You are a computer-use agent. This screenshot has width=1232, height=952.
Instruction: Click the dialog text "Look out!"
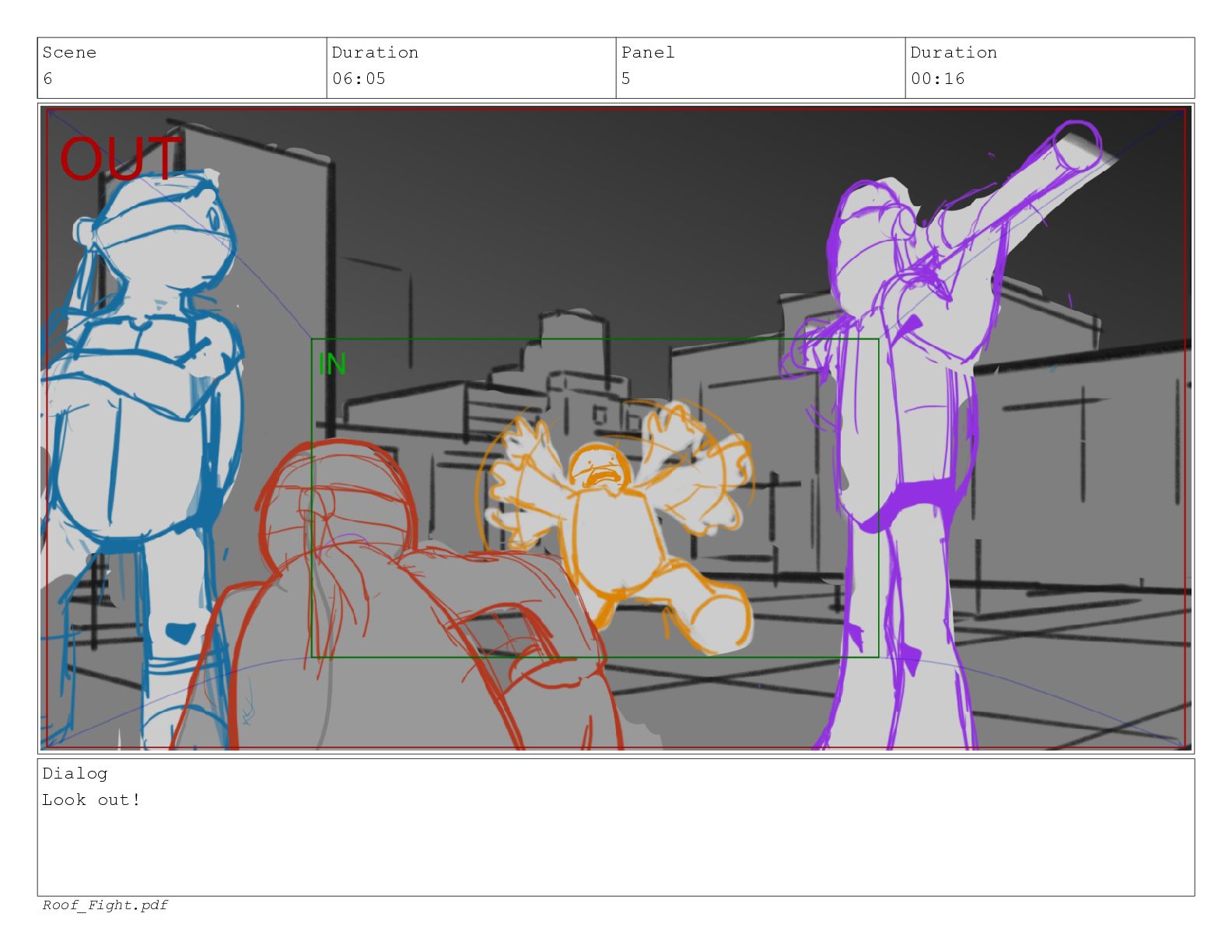pyautogui.click(x=92, y=800)
